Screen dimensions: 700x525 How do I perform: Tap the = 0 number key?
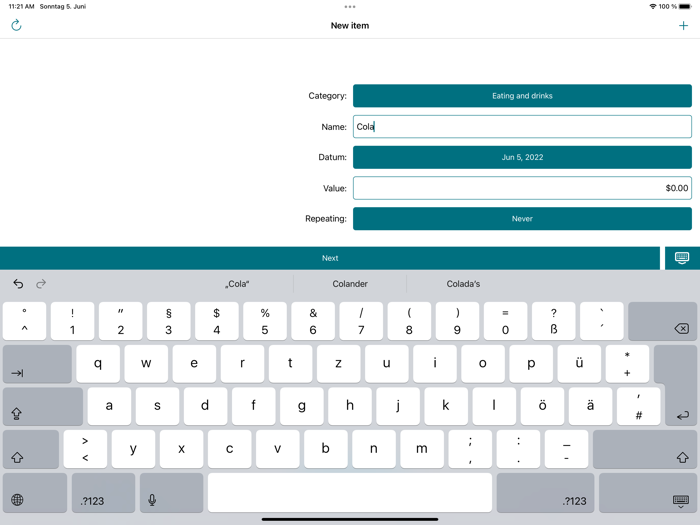coord(505,321)
